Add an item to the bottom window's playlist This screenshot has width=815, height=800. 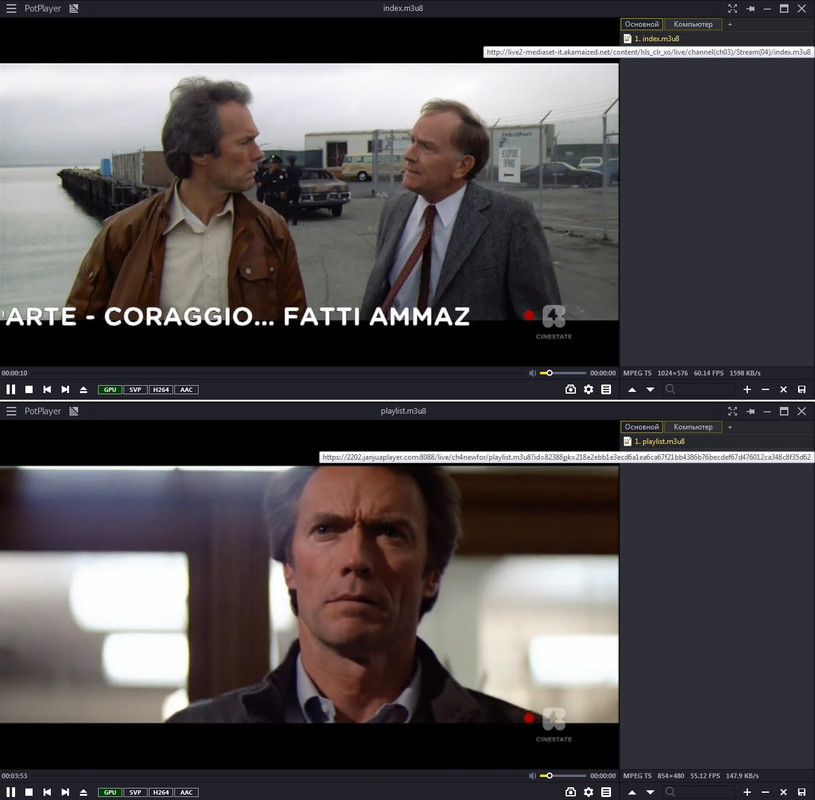tap(747, 792)
